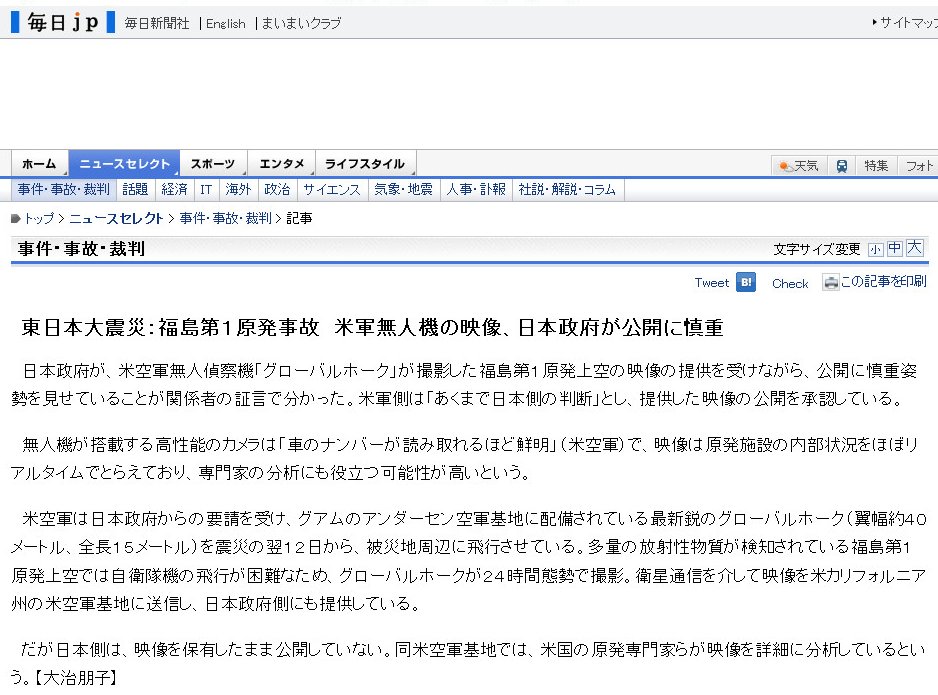Screen dimensions: 938x695
Task: Click the この記事を印刷 print link
Action: [x=883, y=281]
